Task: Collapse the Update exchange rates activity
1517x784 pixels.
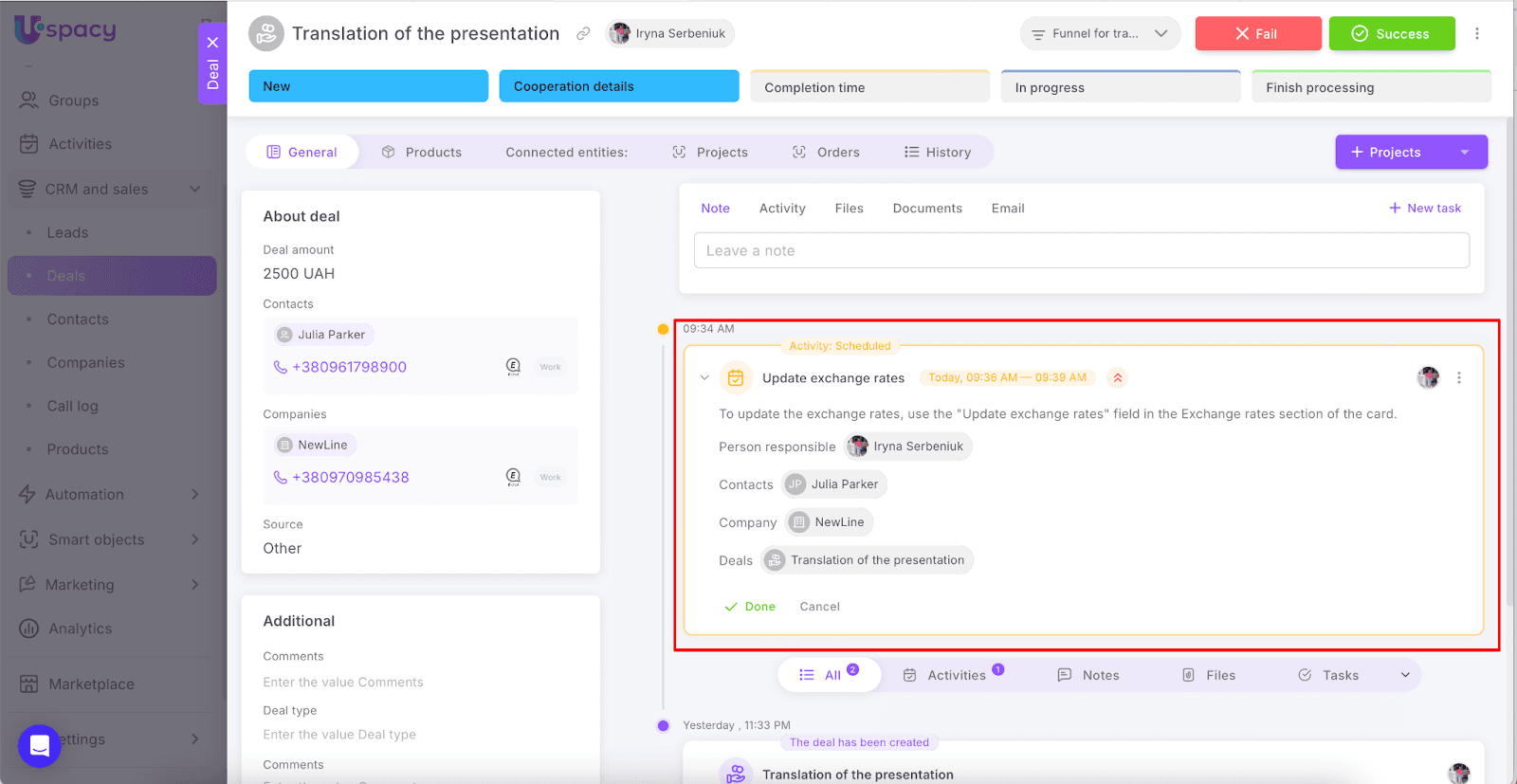Action: tap(704, 377)
